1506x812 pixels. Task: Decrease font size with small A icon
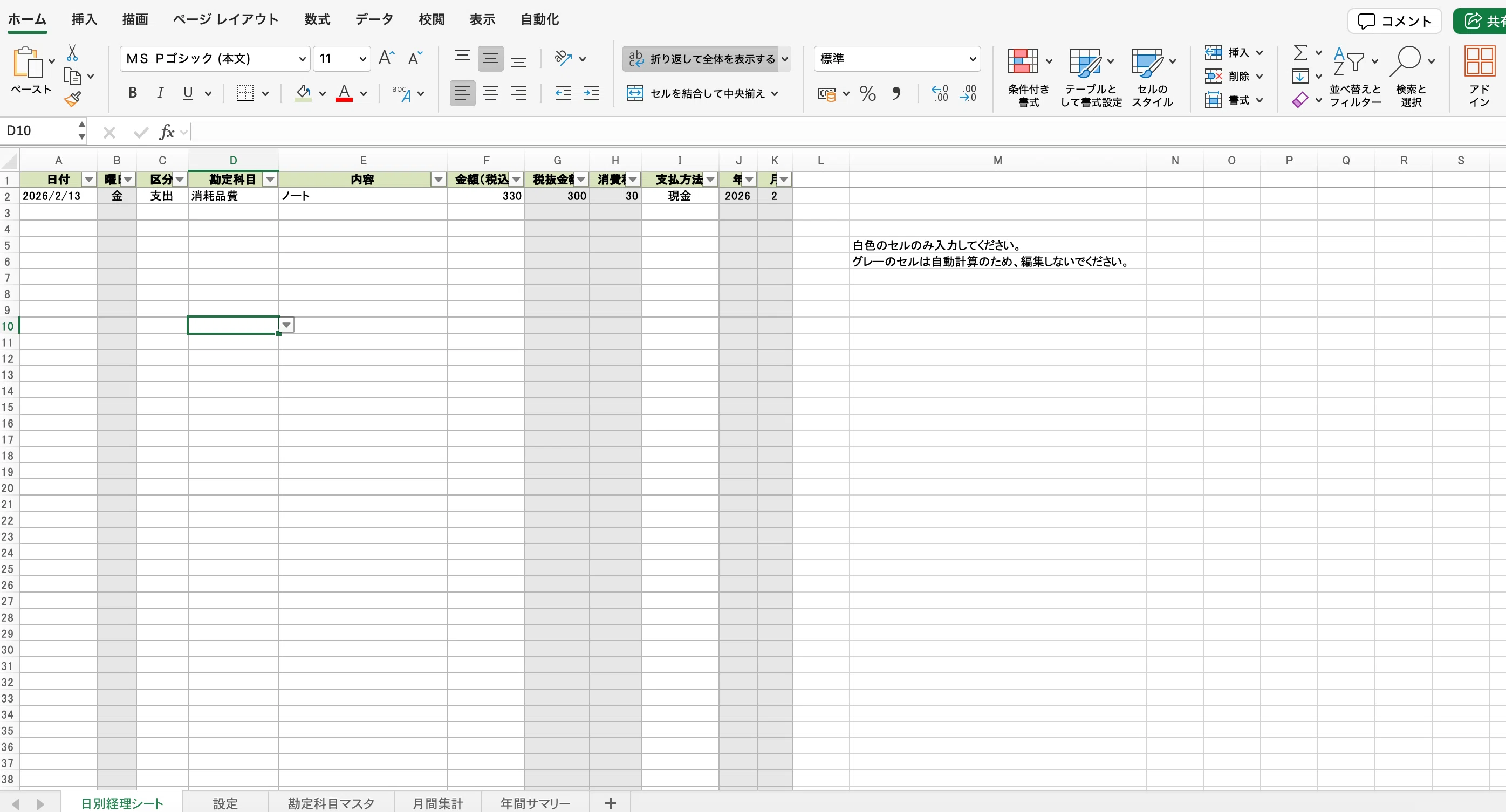(x=415, y=58)
